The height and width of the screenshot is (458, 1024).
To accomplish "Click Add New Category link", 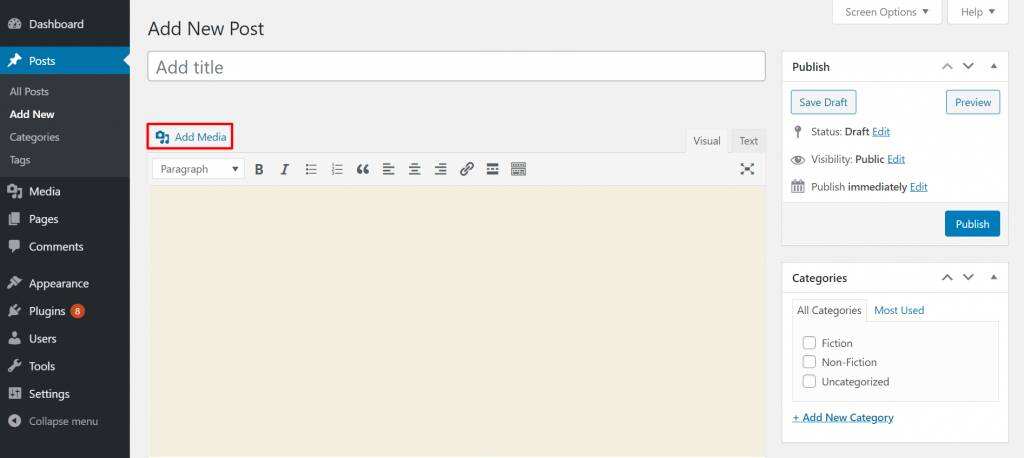I will 842,417.
